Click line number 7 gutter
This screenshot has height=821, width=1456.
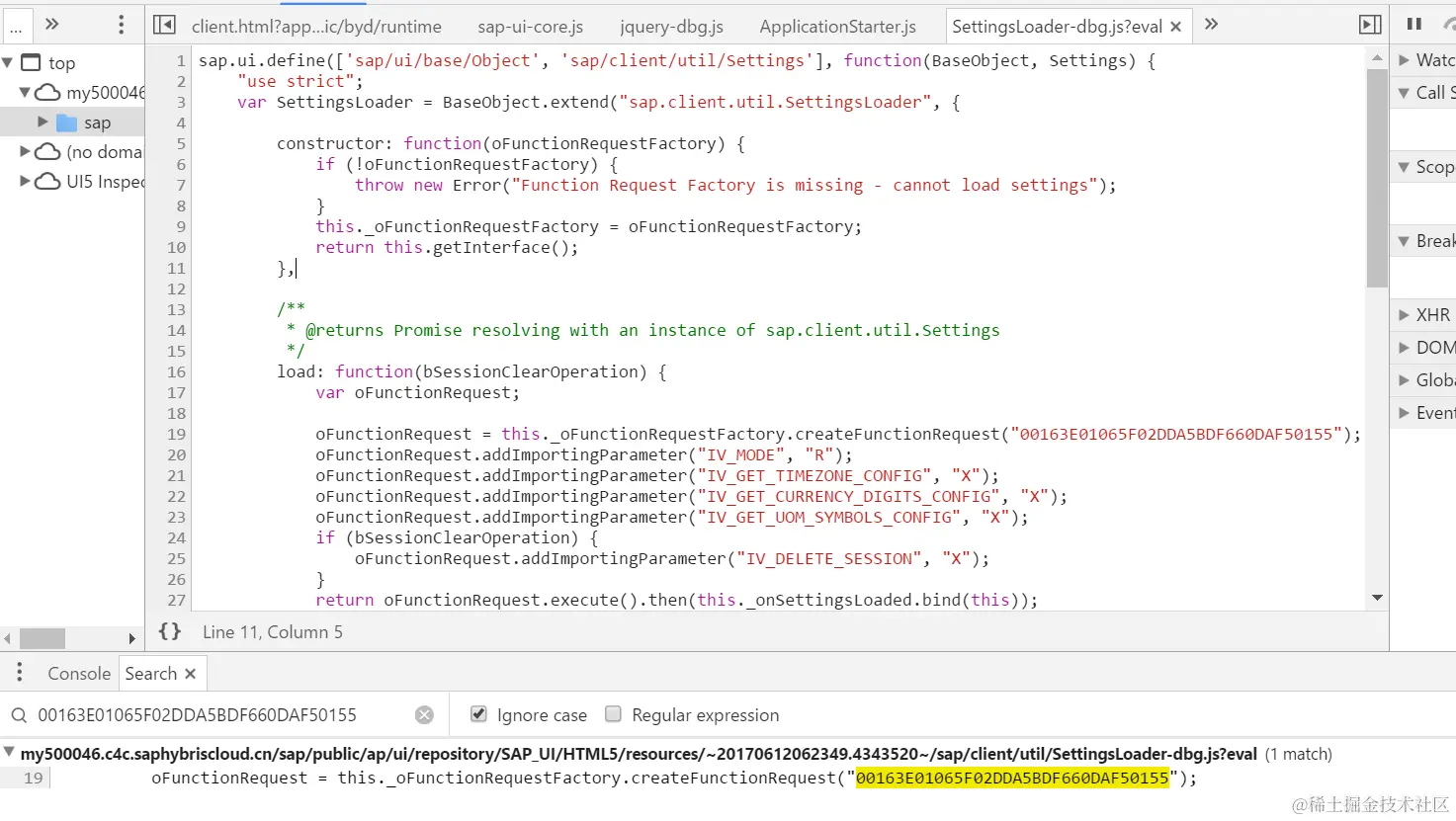pyautogui.click(x=181, y=185)
